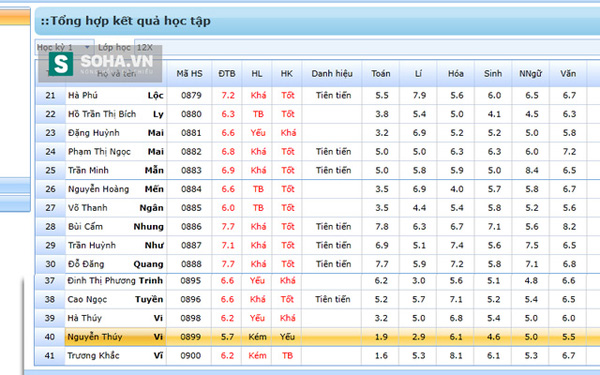Click the HL column header
This screenshot has width=600, height=375.
[257, 73]
